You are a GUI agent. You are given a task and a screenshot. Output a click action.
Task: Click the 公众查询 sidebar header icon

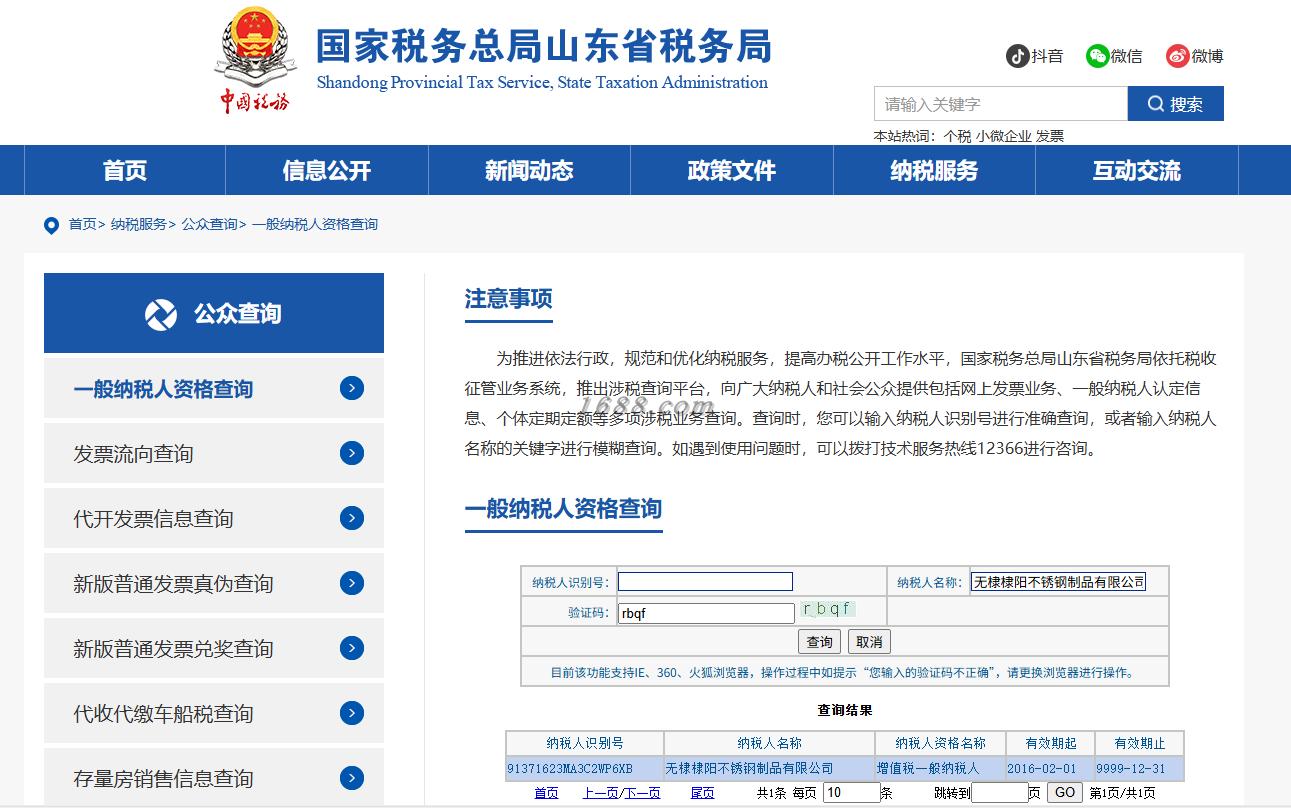[161, 314]
